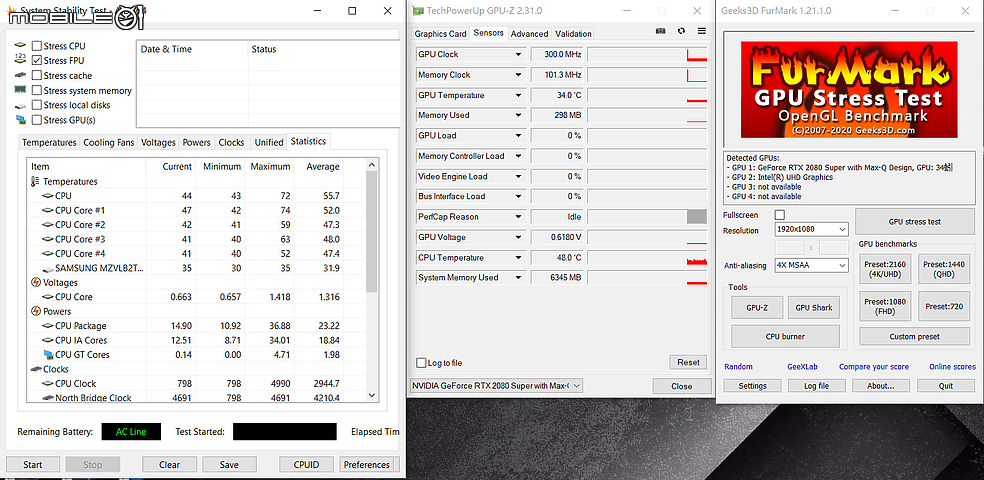The height and width of the screenshot is (480, 984).
Task: Open the Memory Clock sensor dropdown
Action: coord(518,75)
